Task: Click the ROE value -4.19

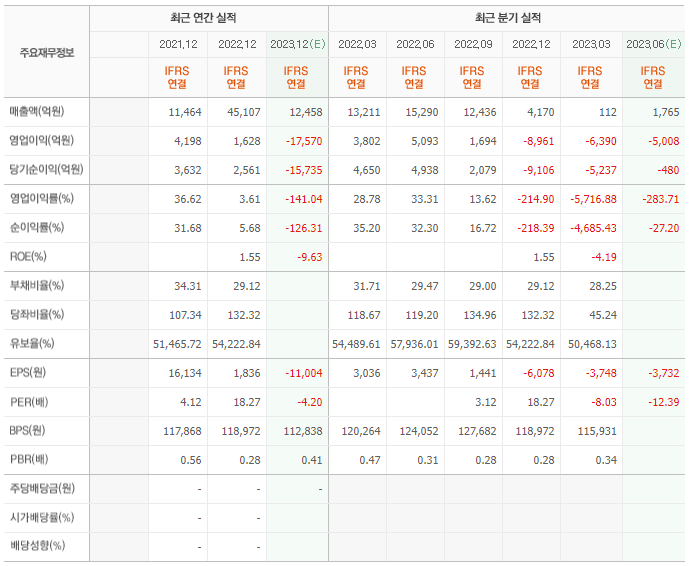Action: 604,257
